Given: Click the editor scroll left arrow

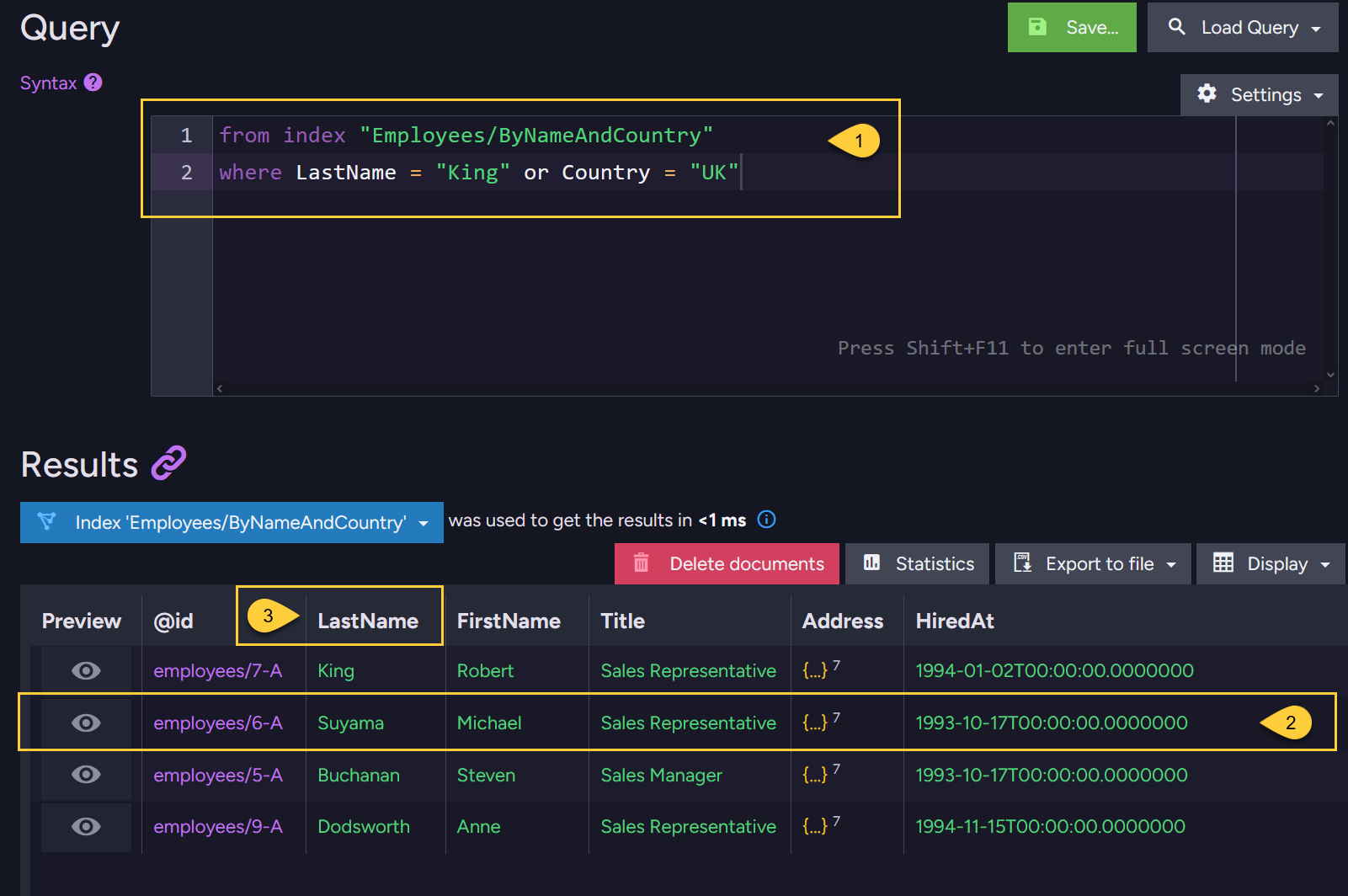Looking at the screenshot, I should 220,388.
